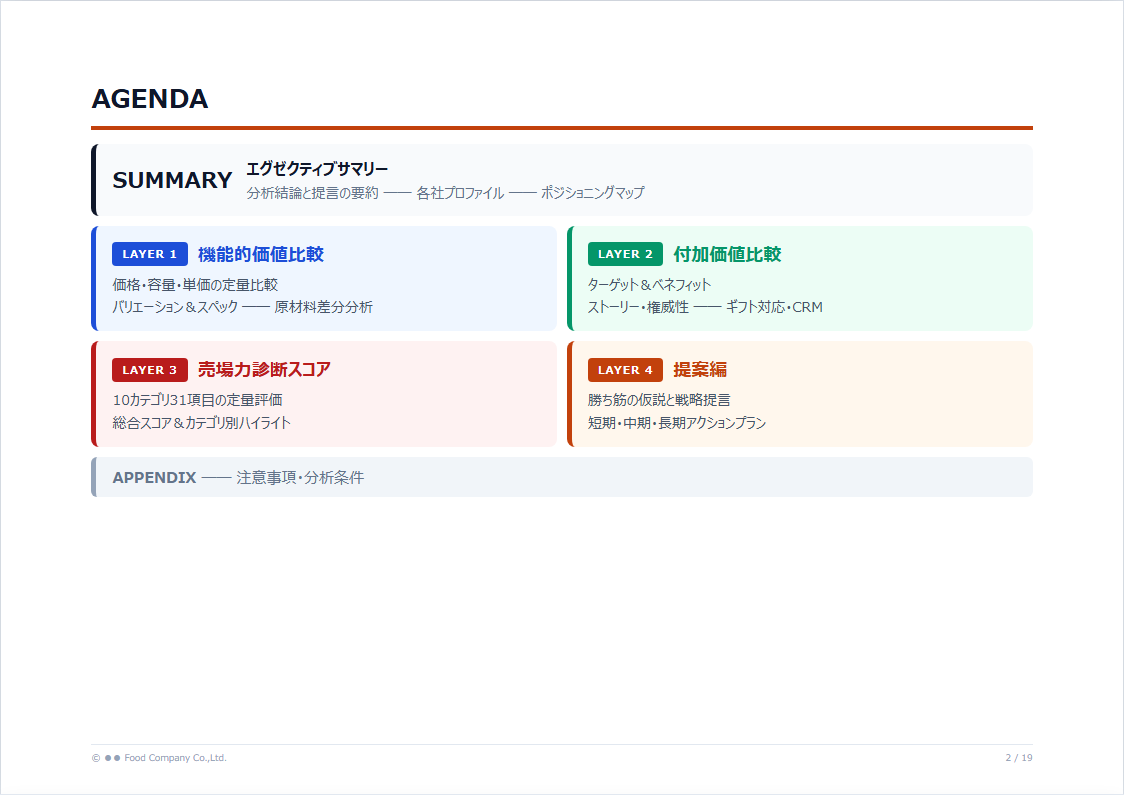Viewport: 1124px width, 795px height.
Task: Click the LAYER 3 badge
Action: [x=150, y=369]
